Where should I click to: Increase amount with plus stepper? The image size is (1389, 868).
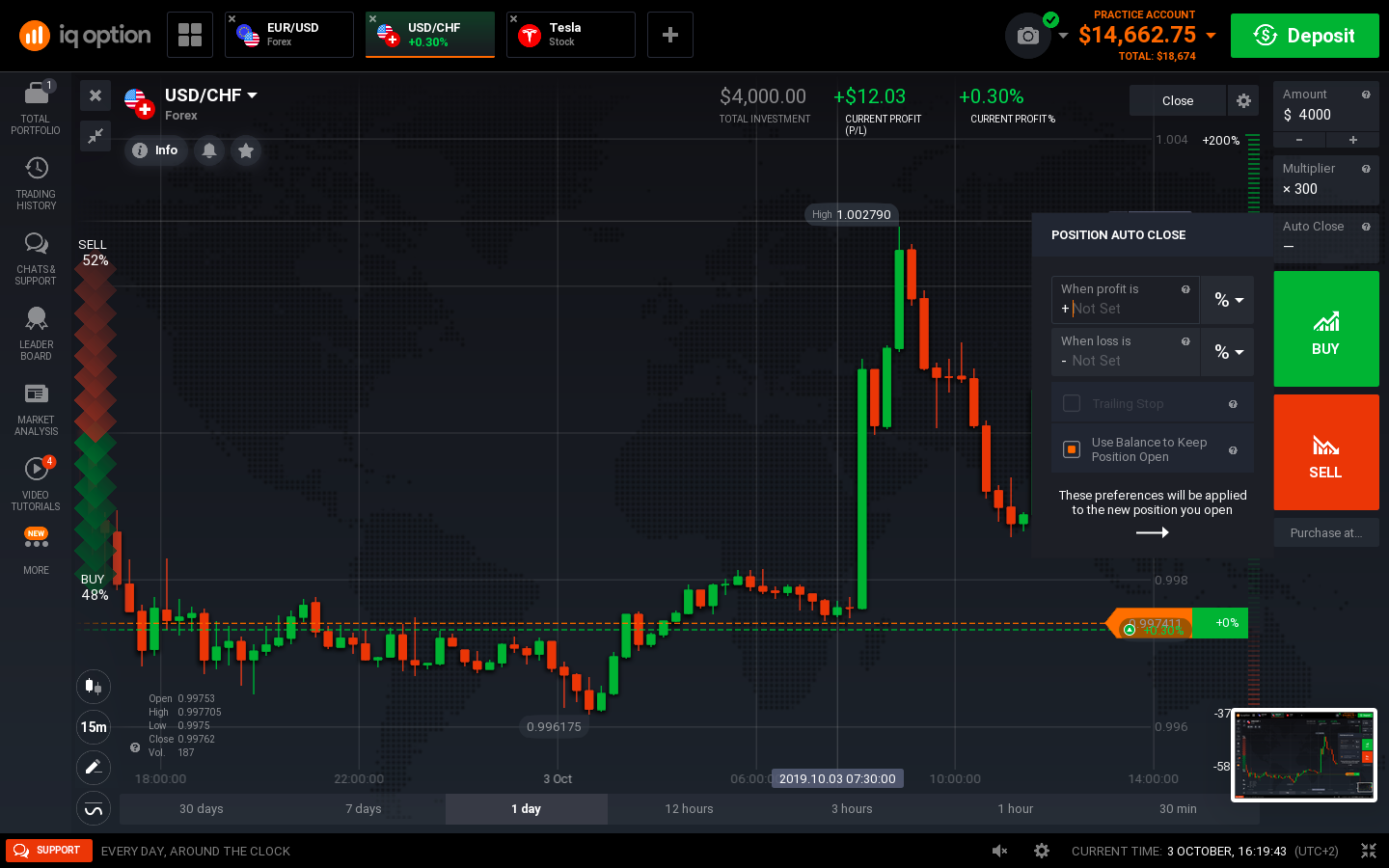[x=1353, y=140]
